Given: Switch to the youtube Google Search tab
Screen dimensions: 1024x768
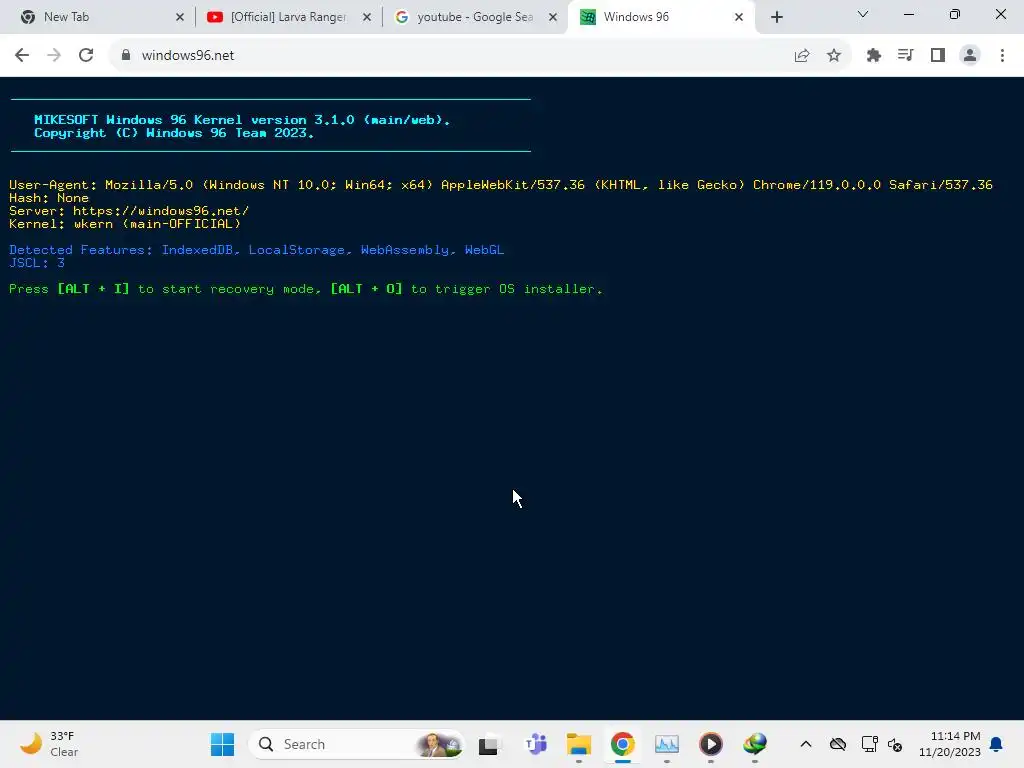Looking at the screenshot, I should [x=475, y=17].
